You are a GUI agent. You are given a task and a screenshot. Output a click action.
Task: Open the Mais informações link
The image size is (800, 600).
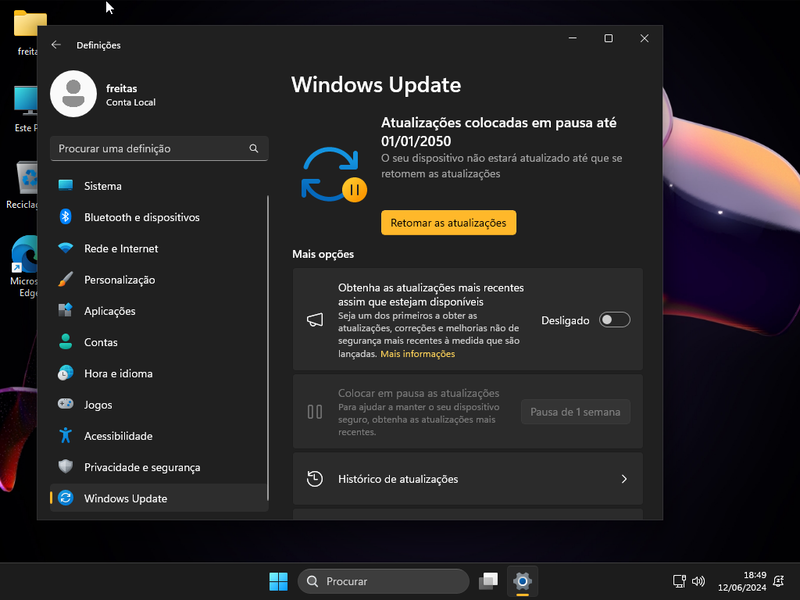click(417, 354)
